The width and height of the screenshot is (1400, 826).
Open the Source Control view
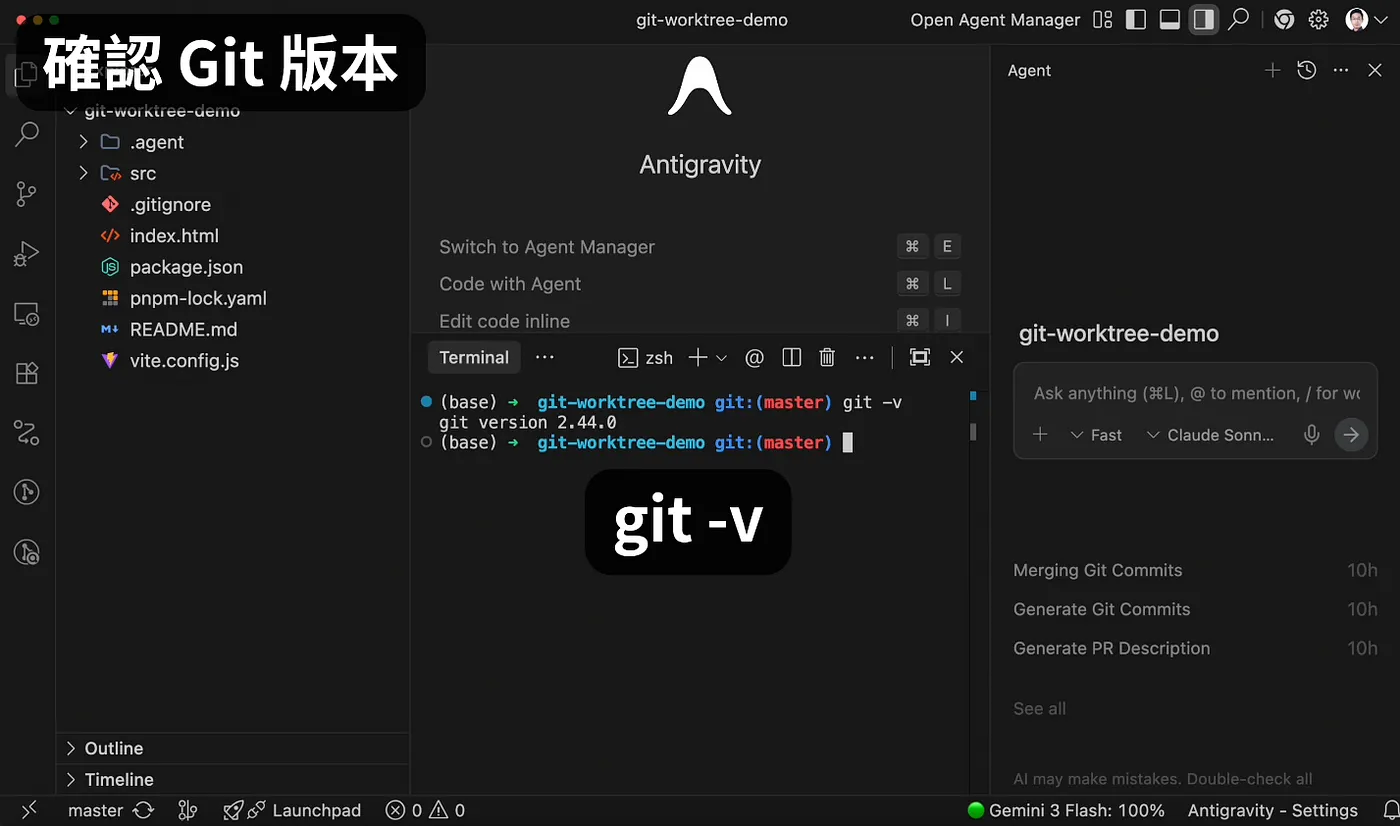27,194
